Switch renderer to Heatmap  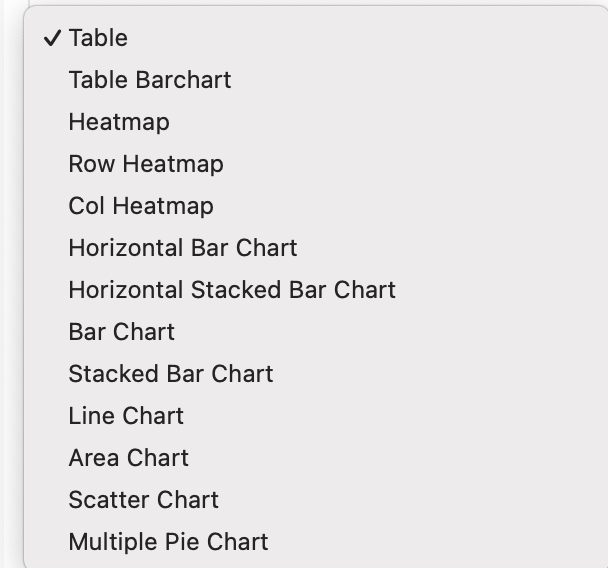click(x=119, y=122)
